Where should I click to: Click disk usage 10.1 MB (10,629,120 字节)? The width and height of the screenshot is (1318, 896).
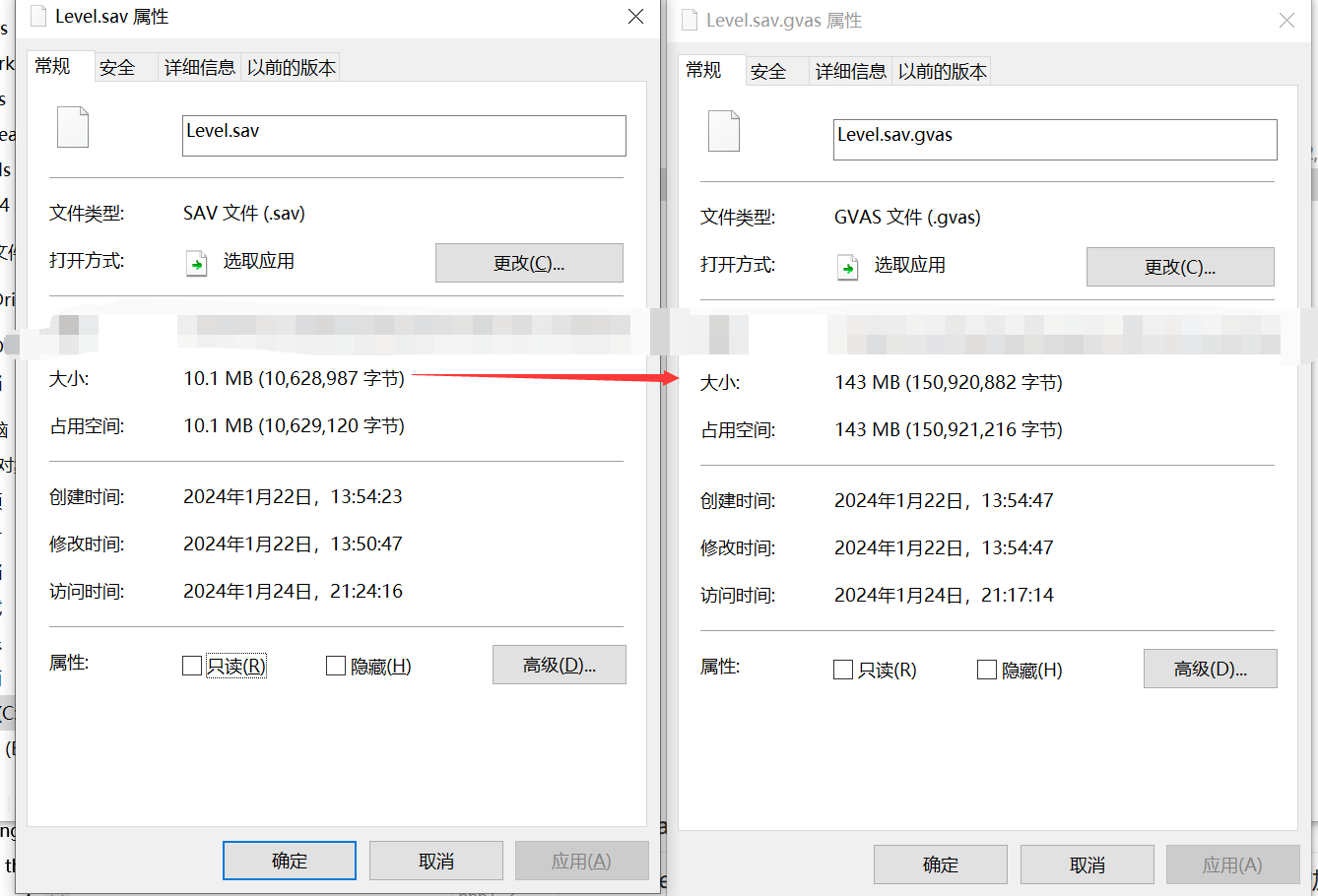(295, 425)
